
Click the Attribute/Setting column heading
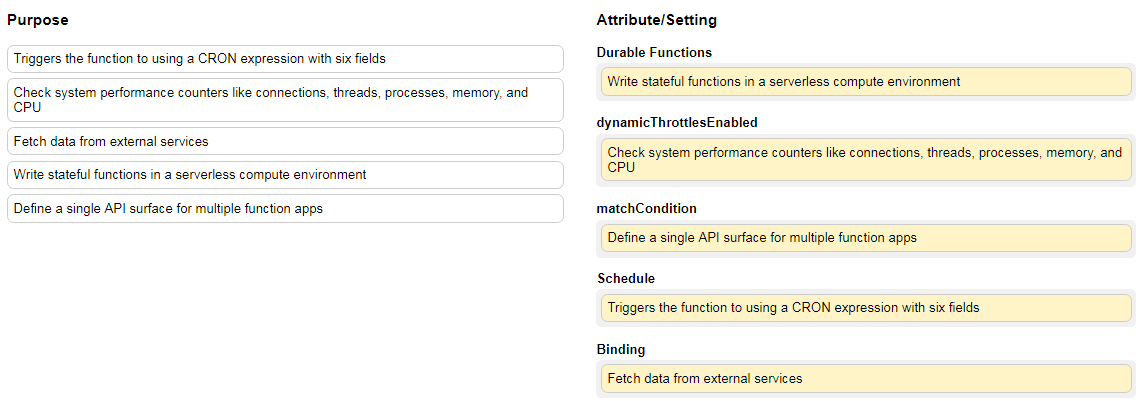coord(656,20)
